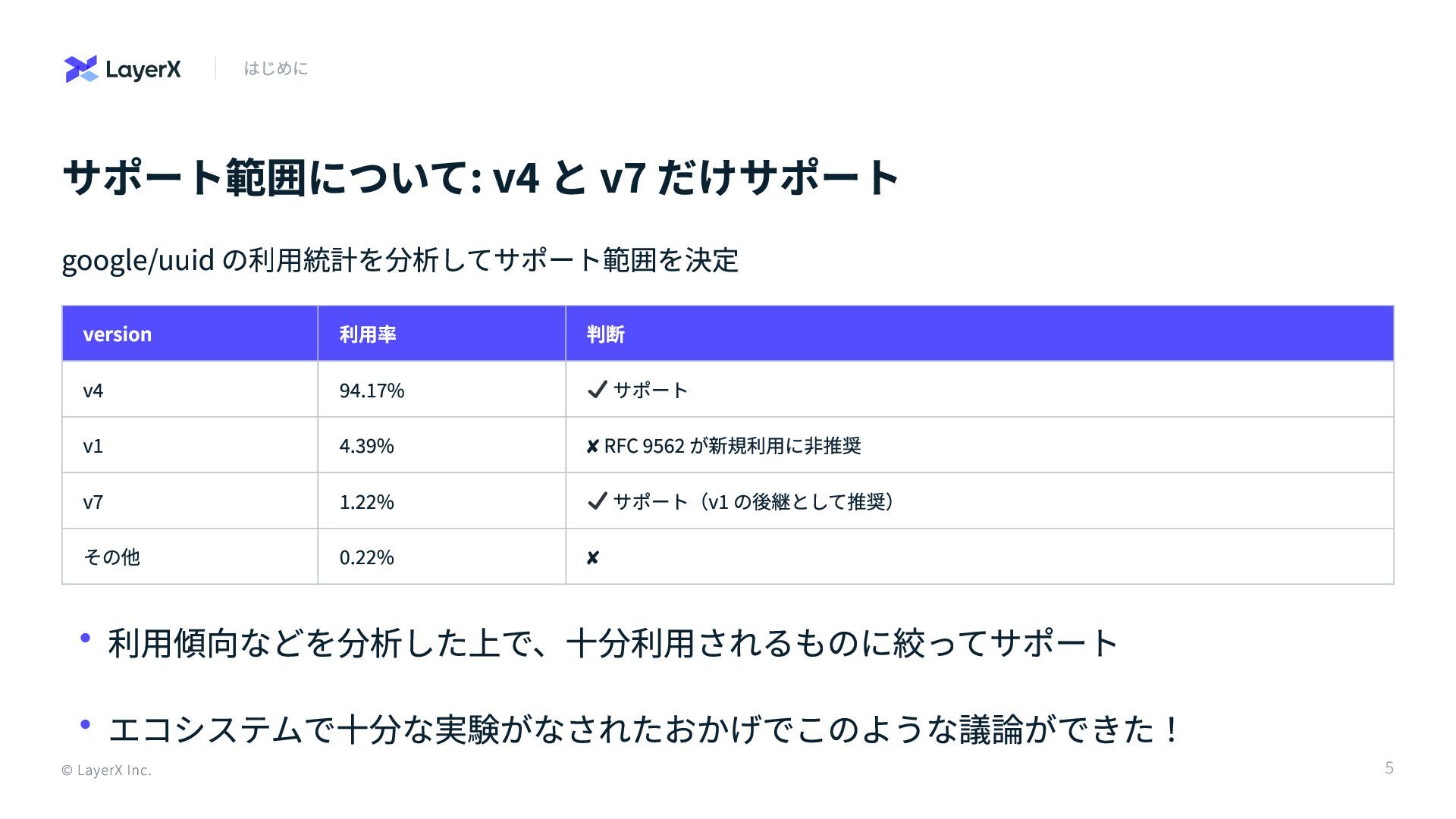Click the cross icon in the その他 row
This screenshot has height=819, width=1456.
pos(593,558)
